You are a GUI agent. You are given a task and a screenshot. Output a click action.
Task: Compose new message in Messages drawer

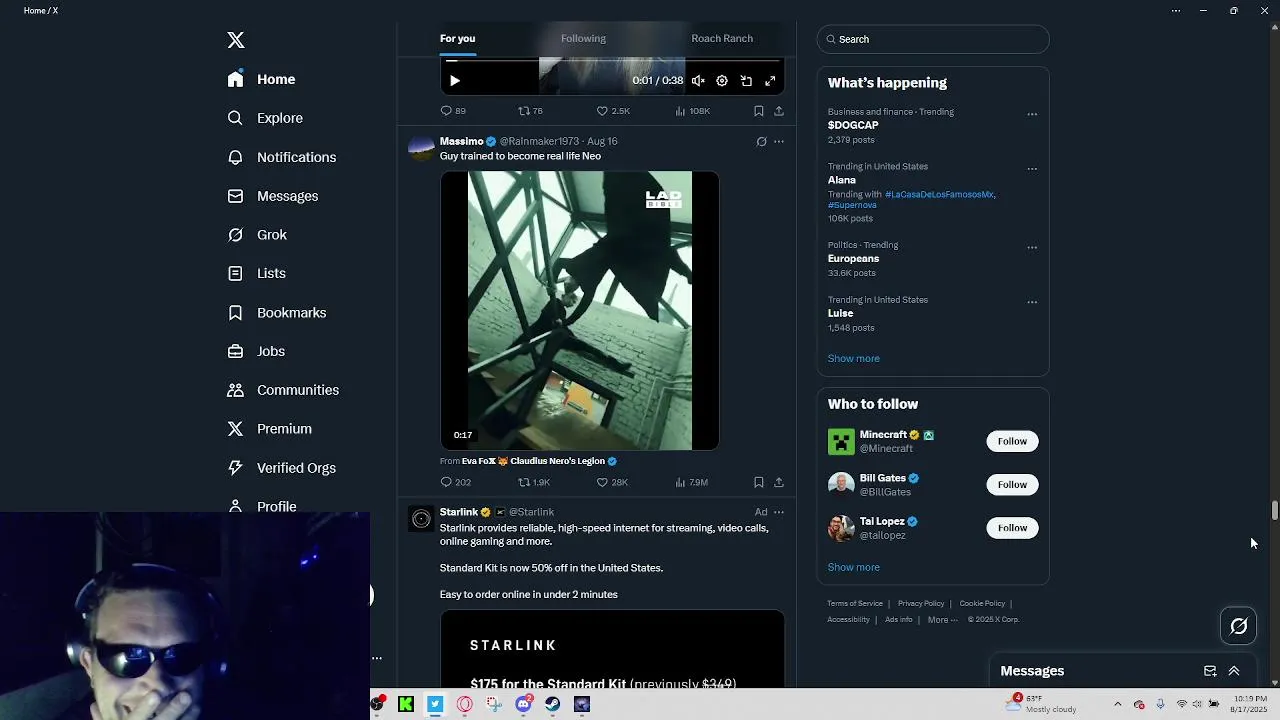(x=1210, y=671)
